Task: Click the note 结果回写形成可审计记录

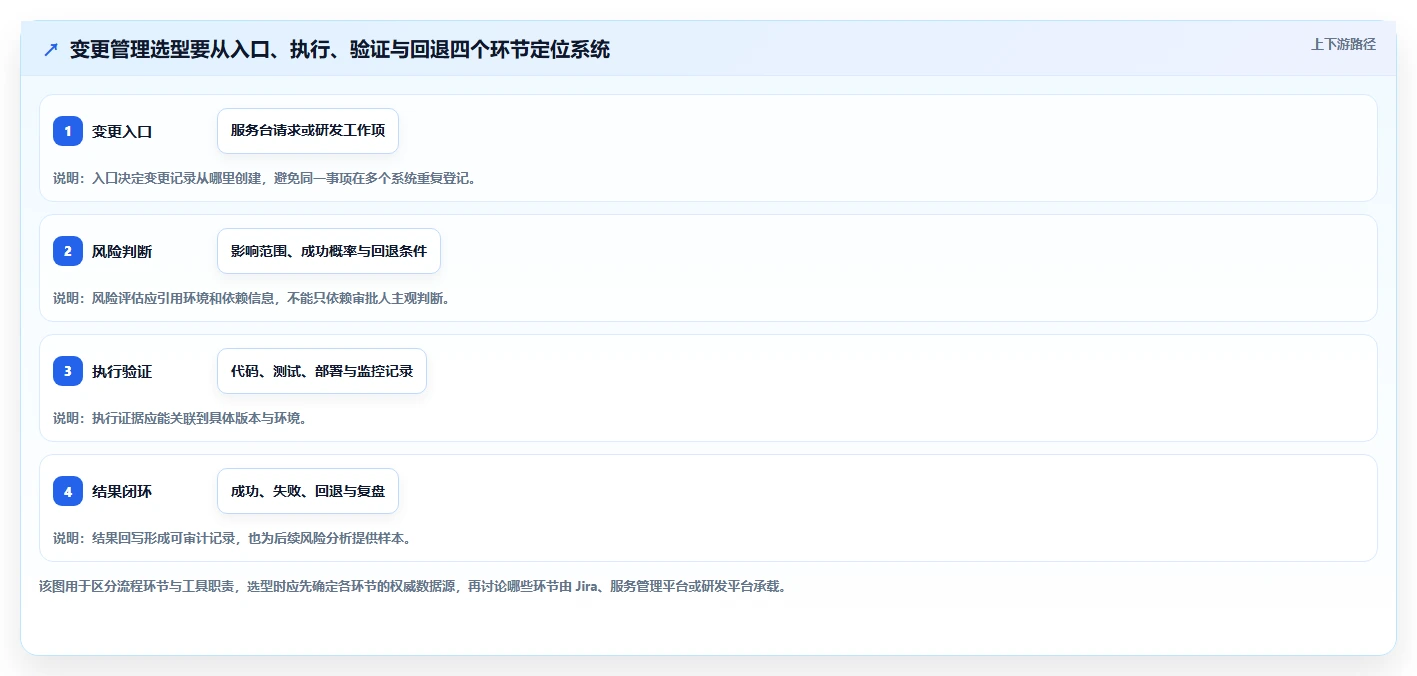Action: (x=235, y=538)
